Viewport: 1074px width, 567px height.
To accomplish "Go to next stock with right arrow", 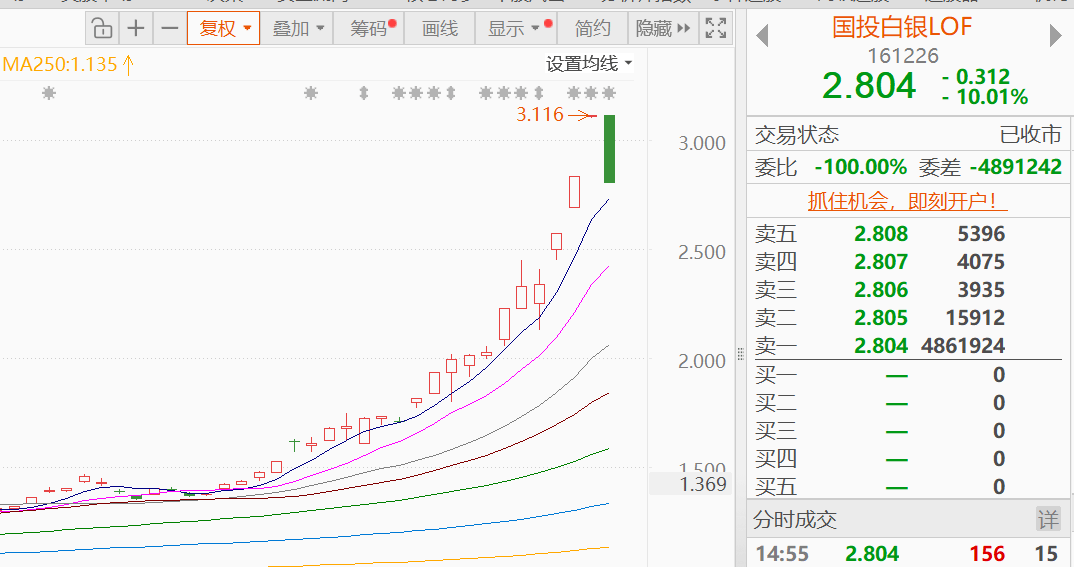I will [x=1055, y=36].
